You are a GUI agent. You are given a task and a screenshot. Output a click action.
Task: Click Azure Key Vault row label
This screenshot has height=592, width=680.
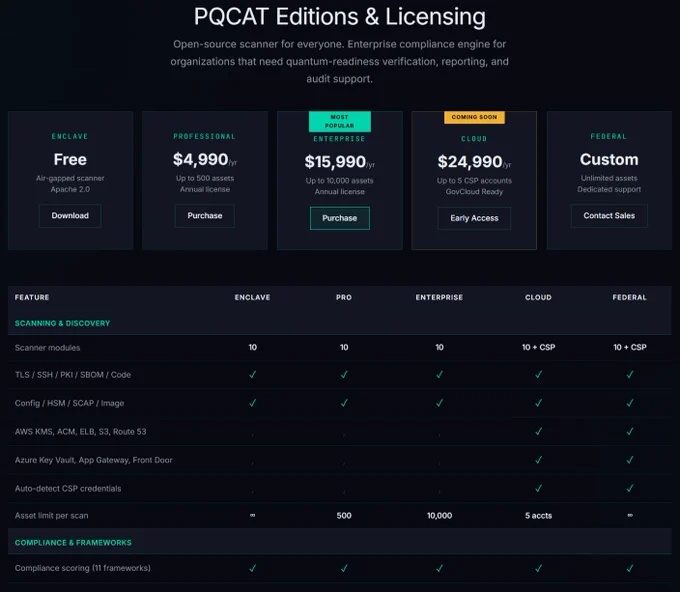94,460
